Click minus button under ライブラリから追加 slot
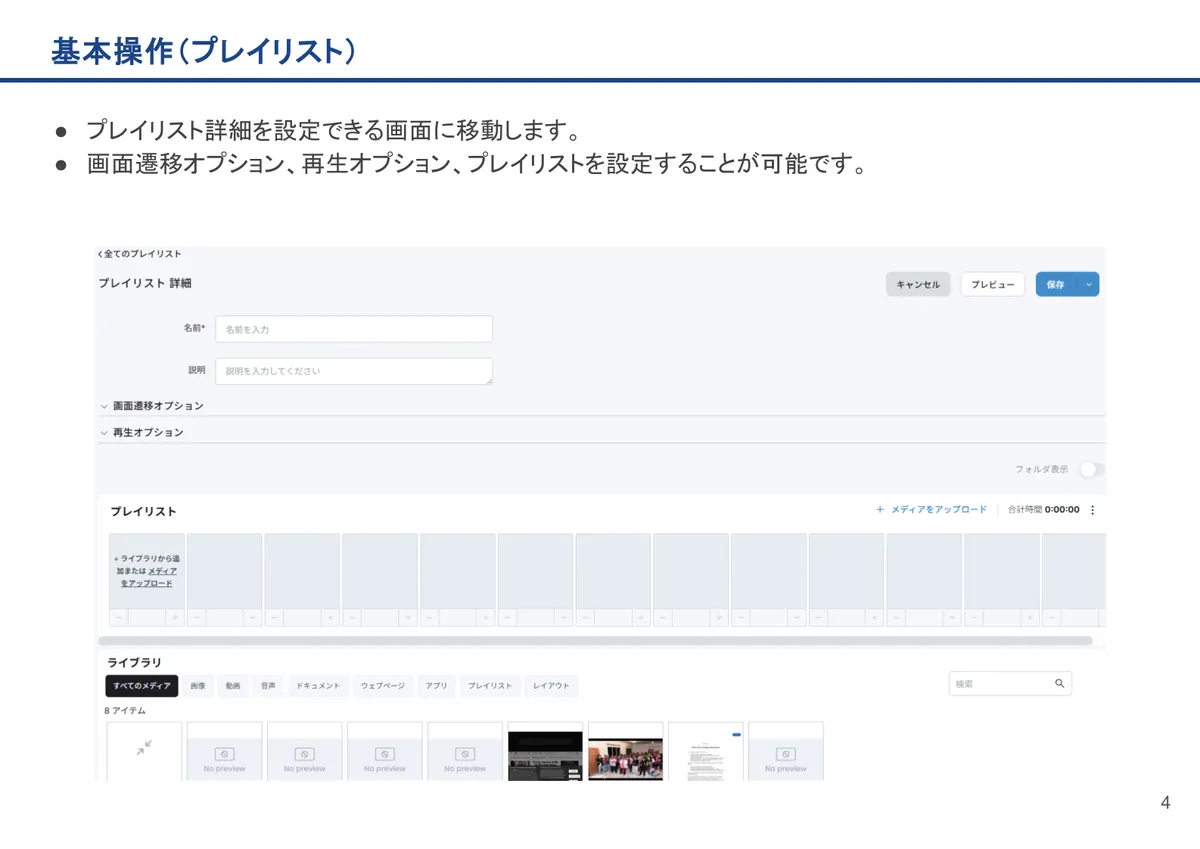This screenshot has width=1200, height=849. pos(119,618)
